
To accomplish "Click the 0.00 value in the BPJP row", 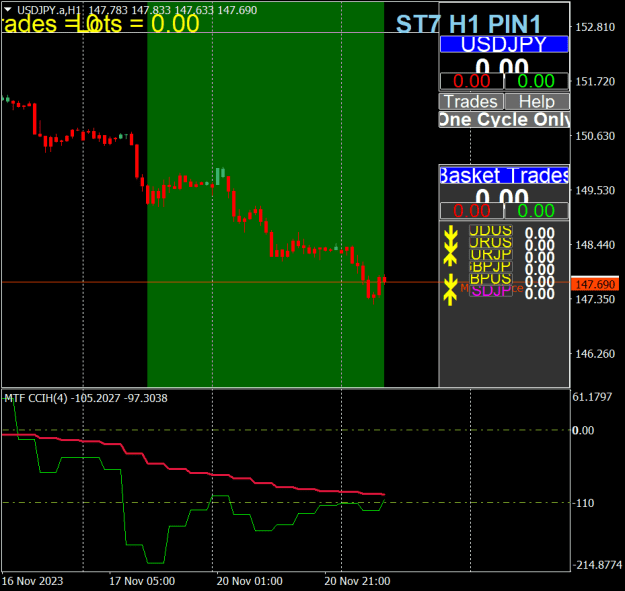I will coord(540,269).
